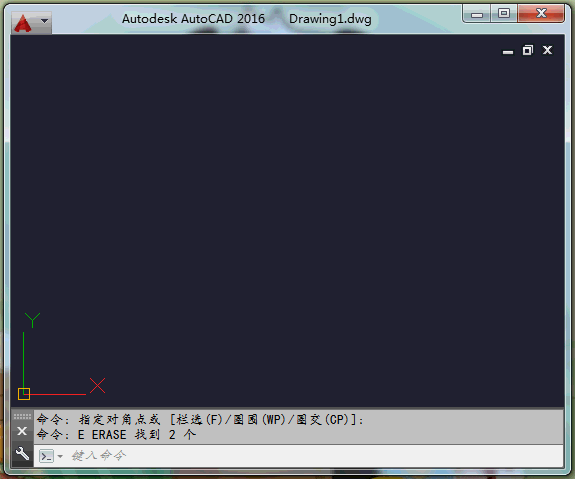Click the '(WP)' option in command history
The height and width of the screenshot is (479, 575).
tap(273, 419)
